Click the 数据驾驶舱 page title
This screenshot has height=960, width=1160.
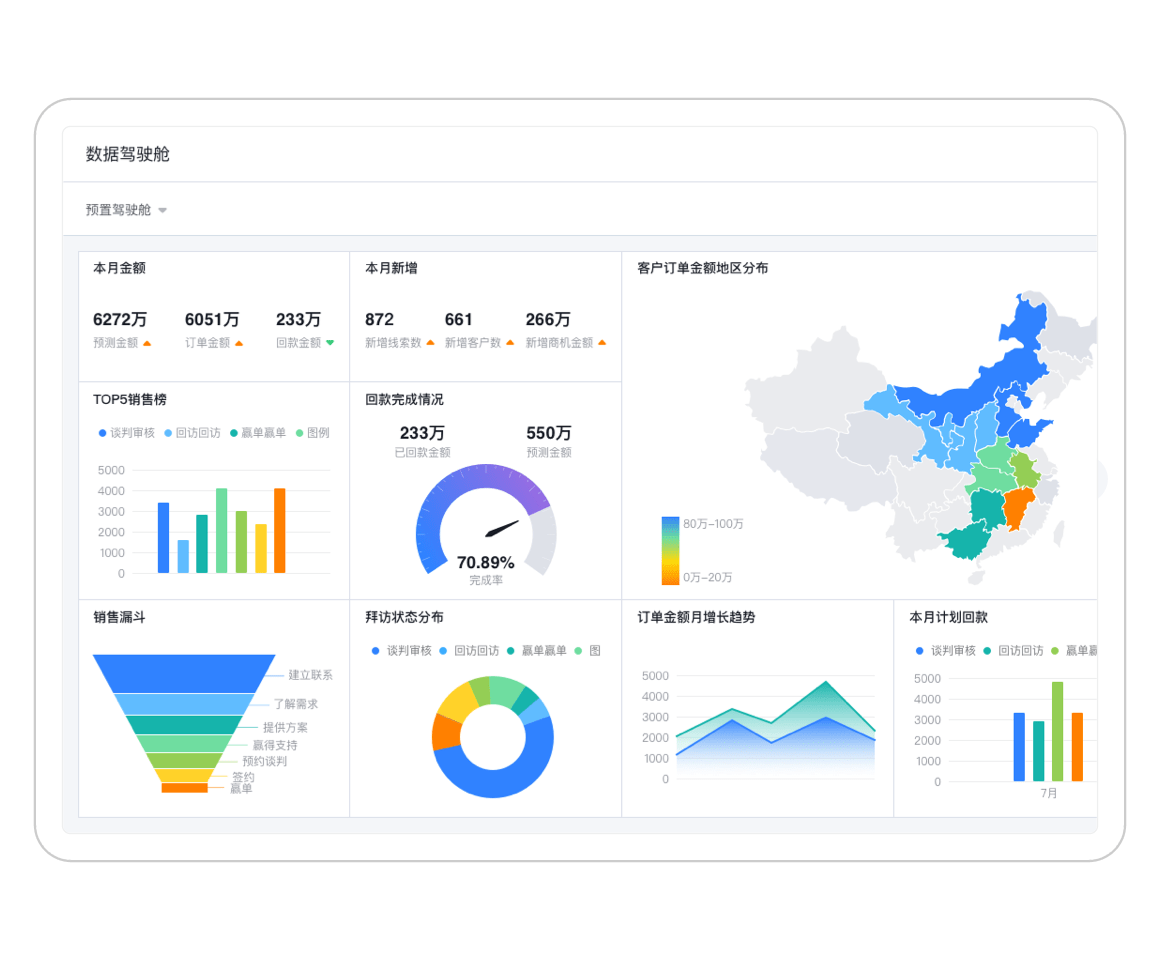128,154
